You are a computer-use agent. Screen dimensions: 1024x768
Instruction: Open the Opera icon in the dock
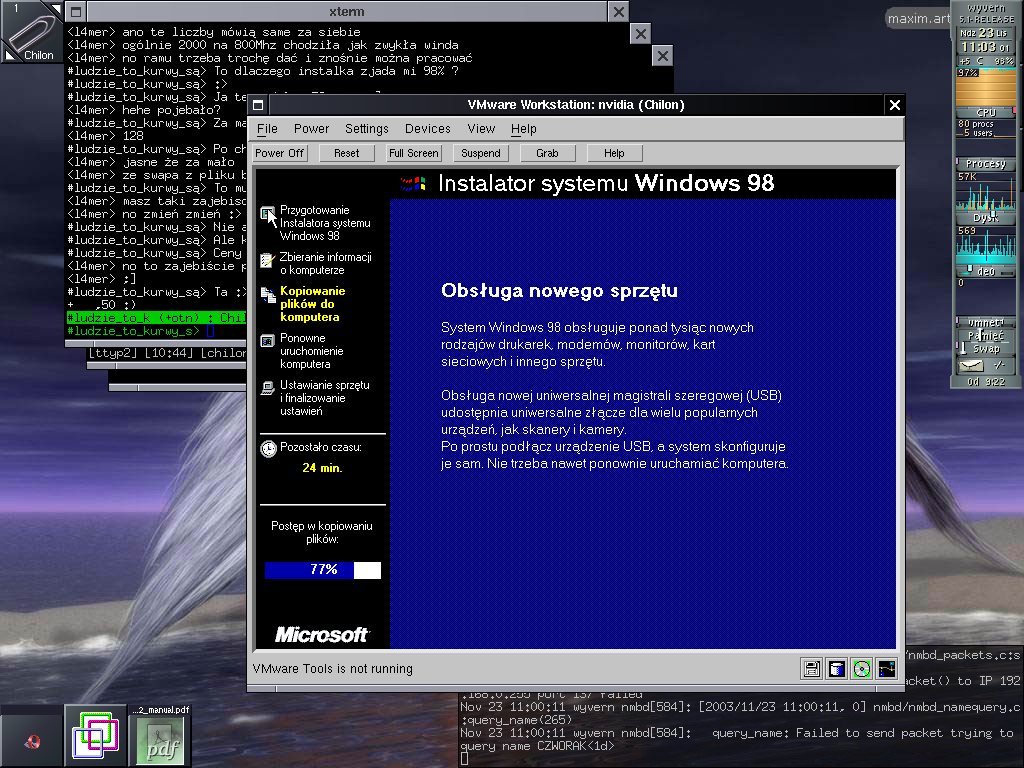[32, 737]
